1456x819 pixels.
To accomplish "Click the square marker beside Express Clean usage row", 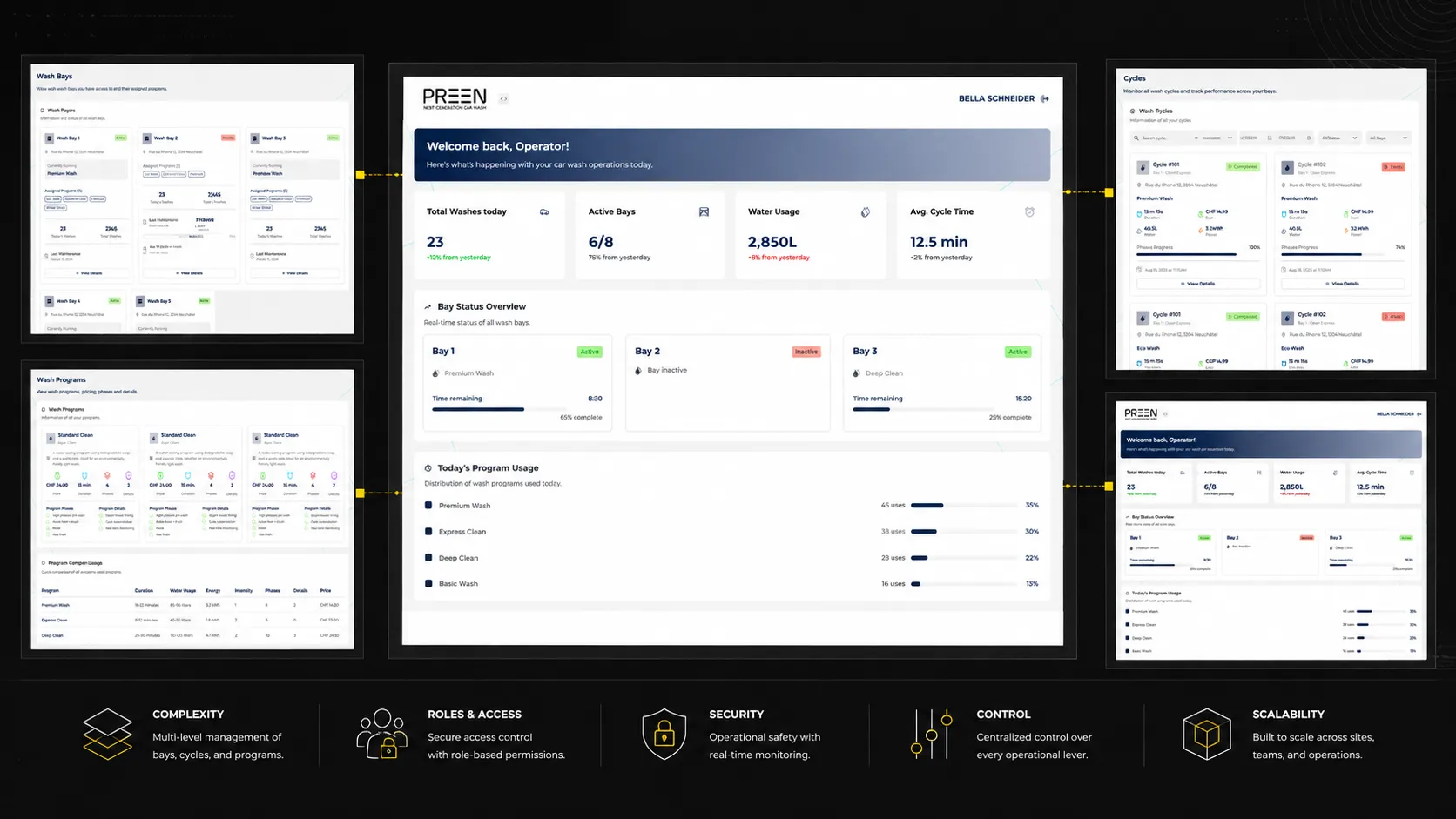I will point(428,531).
